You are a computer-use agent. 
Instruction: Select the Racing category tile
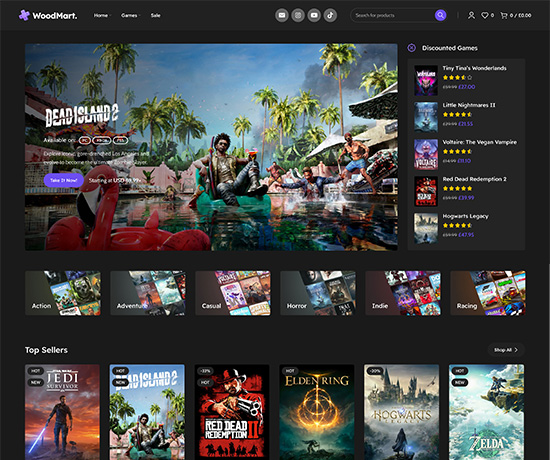pos(488,293)
